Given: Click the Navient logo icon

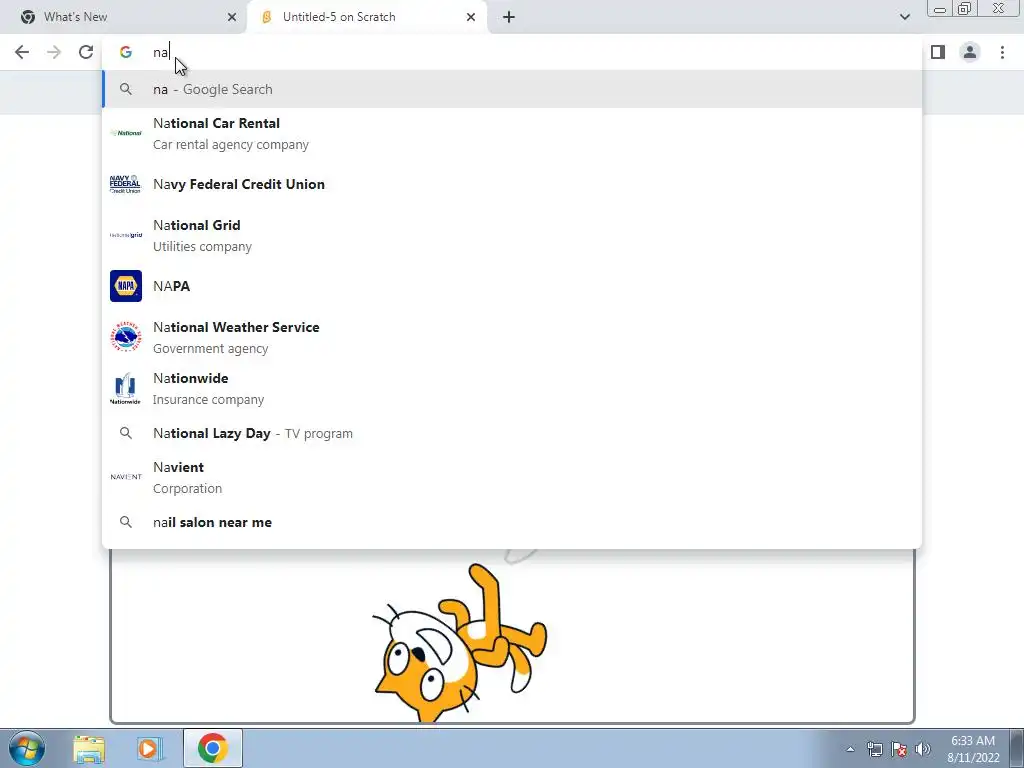Looking at the screenshot, I should pos(126,477).
